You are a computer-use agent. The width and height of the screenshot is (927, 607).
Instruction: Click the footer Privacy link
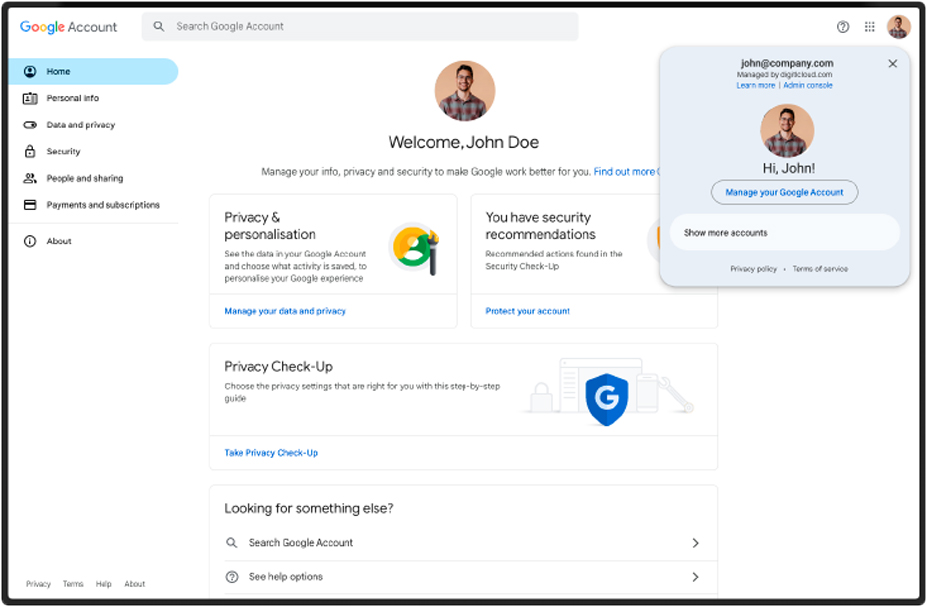click(x=38, y=584)
